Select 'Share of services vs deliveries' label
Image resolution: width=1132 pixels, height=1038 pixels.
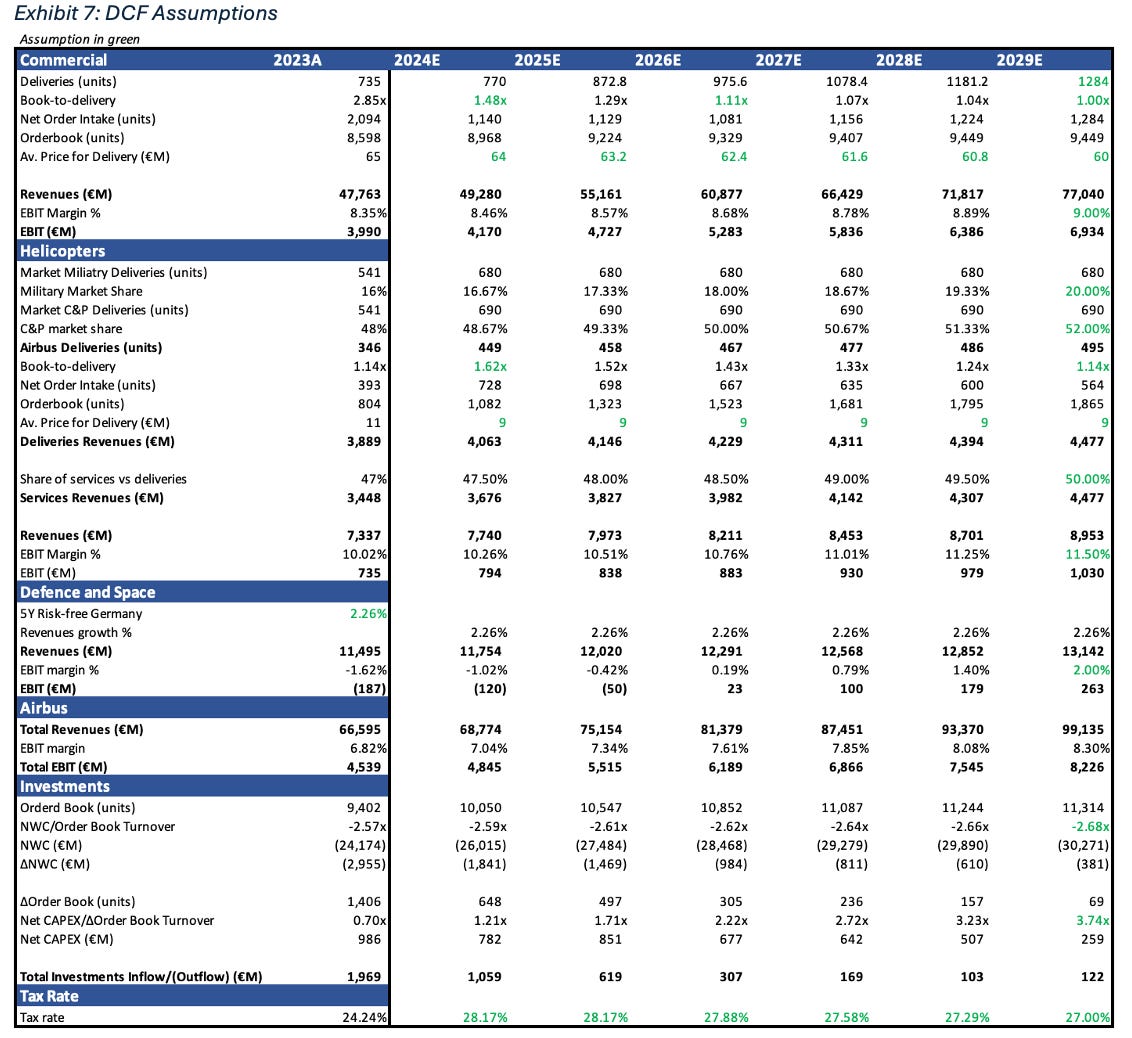coord(103,479)
